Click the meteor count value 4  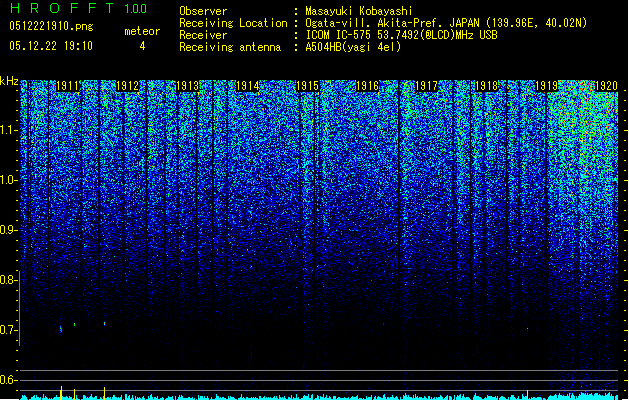(x=142, y=46)
